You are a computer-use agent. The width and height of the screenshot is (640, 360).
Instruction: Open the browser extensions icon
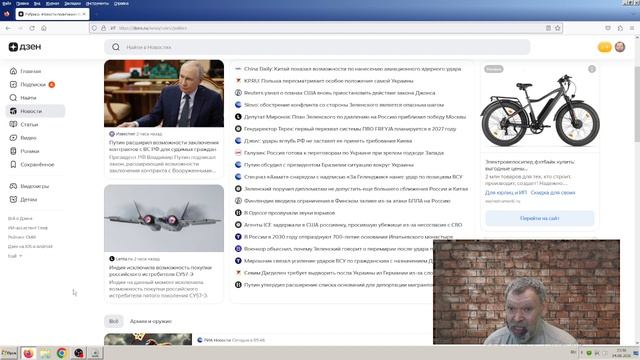620,28
